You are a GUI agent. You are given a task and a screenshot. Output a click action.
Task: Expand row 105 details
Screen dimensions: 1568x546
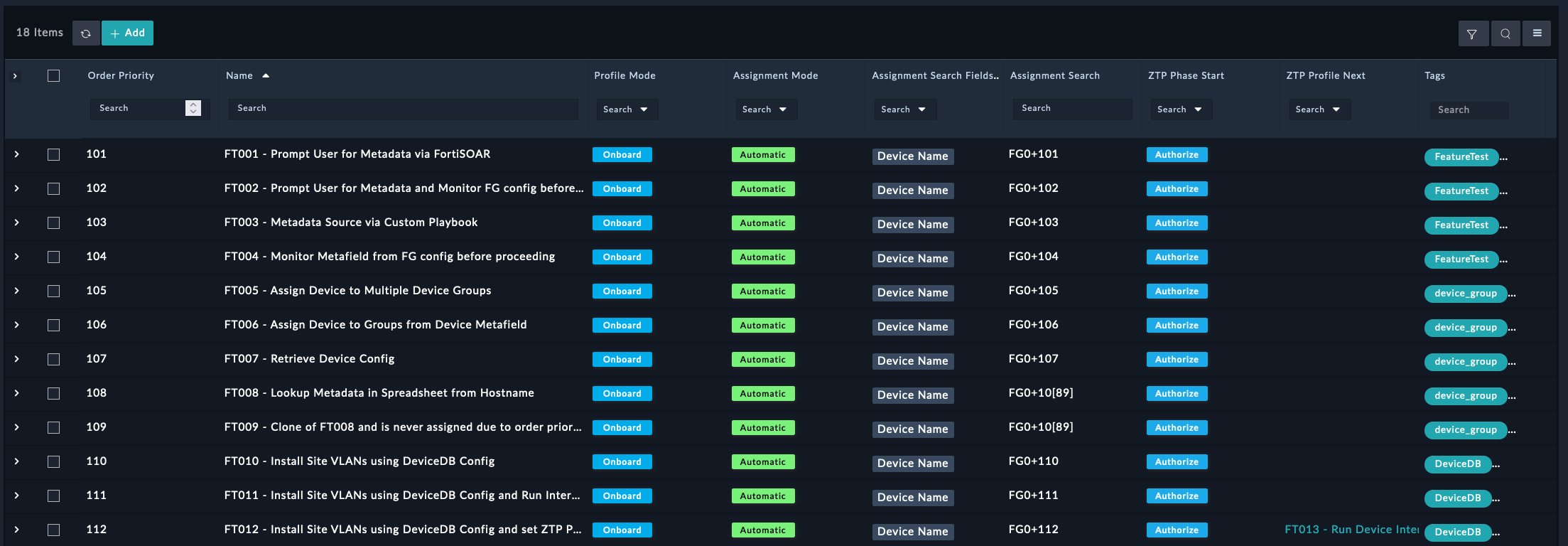pyautogui.click(x=16, y=291)
